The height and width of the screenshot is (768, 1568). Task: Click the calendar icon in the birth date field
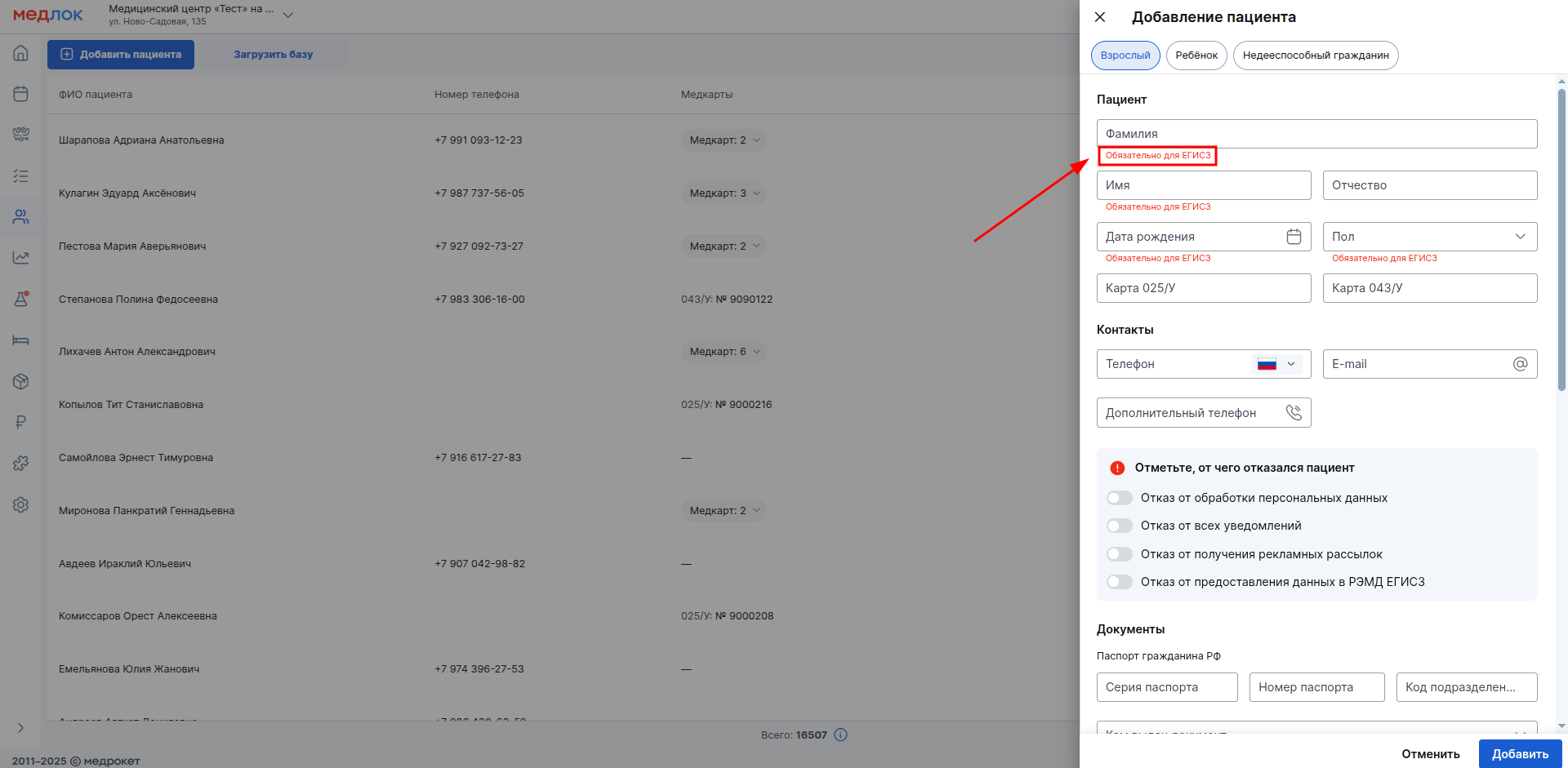point(1294,237)
